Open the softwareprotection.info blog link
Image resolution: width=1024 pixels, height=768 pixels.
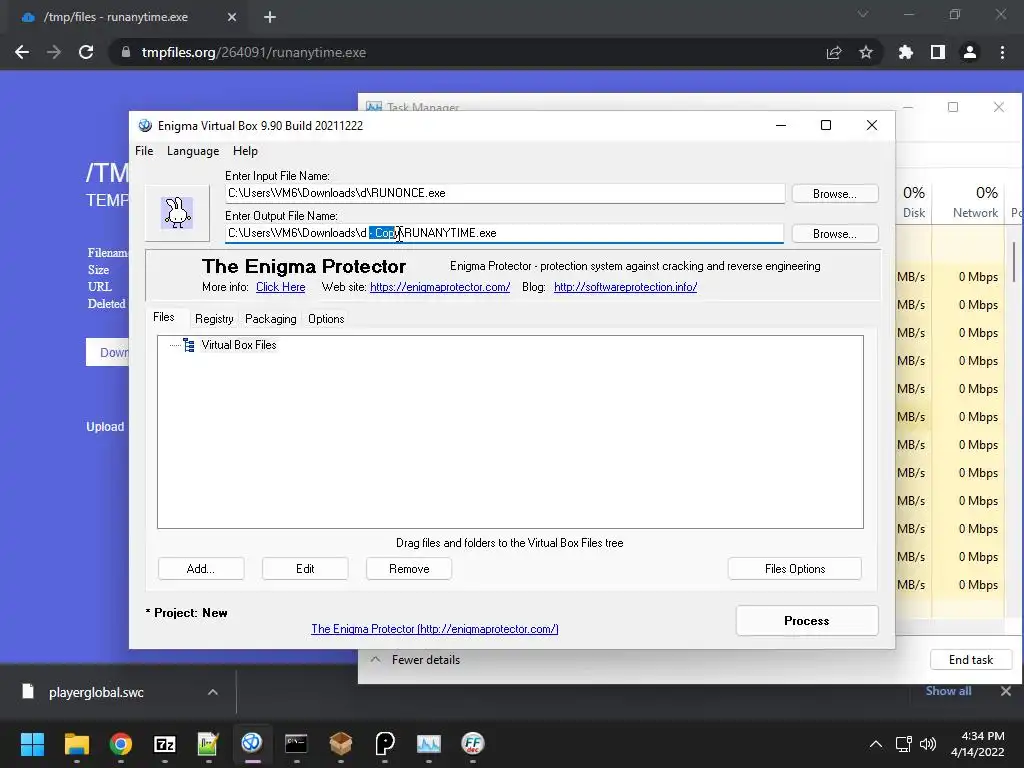pyautogui.click(x=626, y=287)
